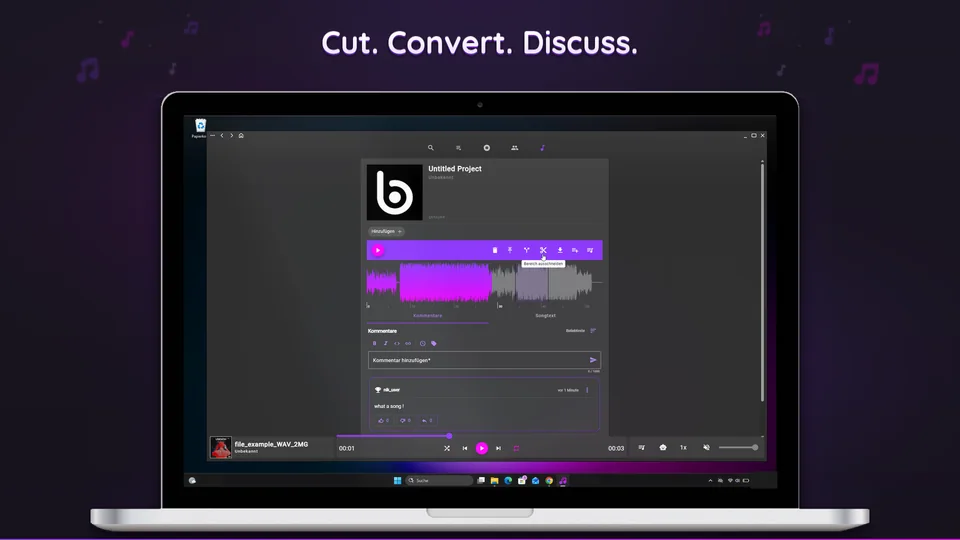Insert timestamp with clock icon
Screen dimensions: 960x540
(422, 343)
